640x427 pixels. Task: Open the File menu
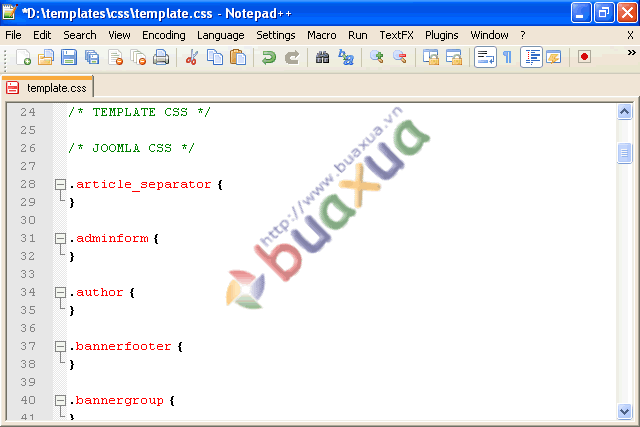click(13, 35)
